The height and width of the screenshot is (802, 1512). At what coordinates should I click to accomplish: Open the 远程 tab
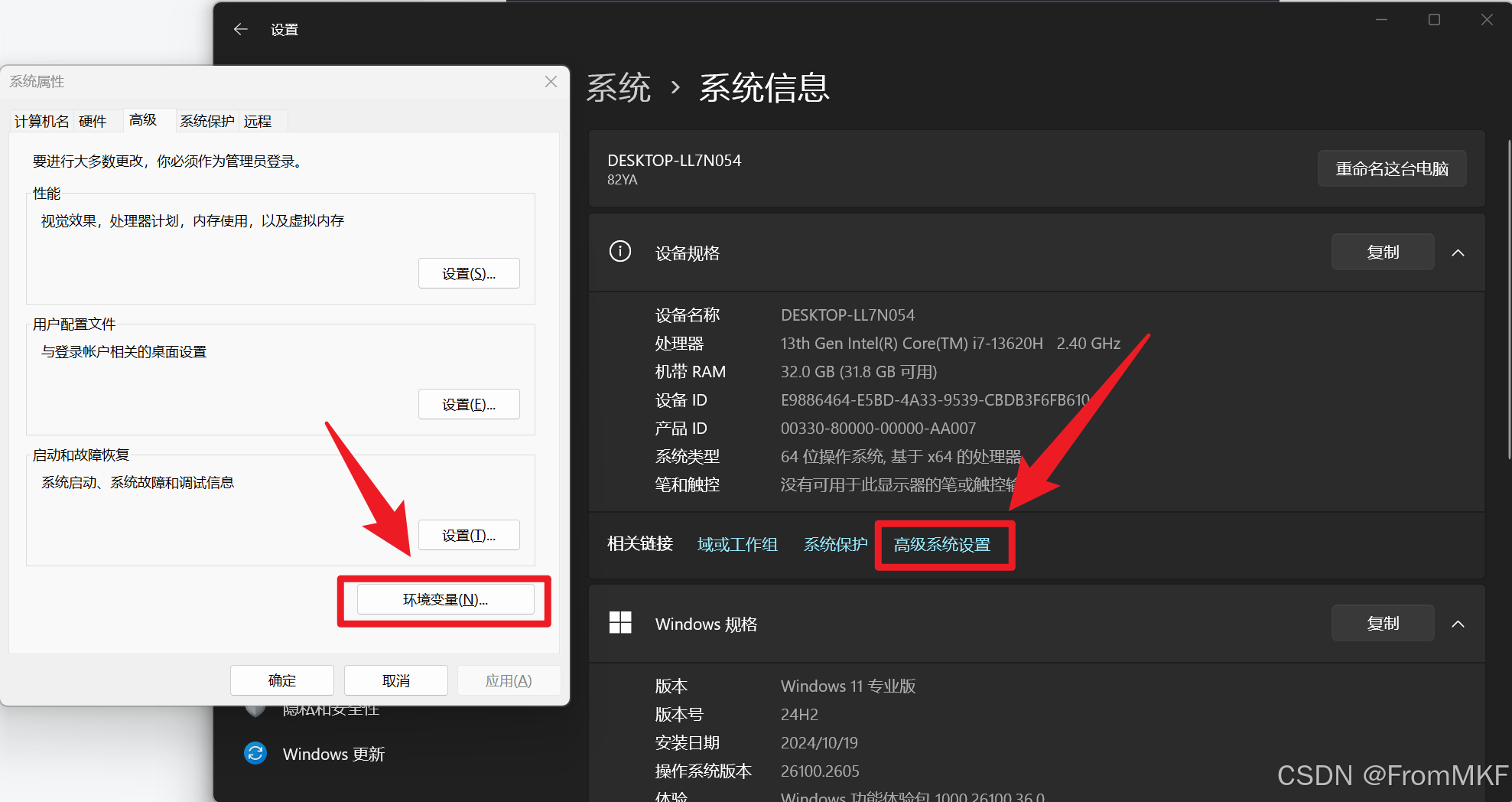click(x=258, y=121)
